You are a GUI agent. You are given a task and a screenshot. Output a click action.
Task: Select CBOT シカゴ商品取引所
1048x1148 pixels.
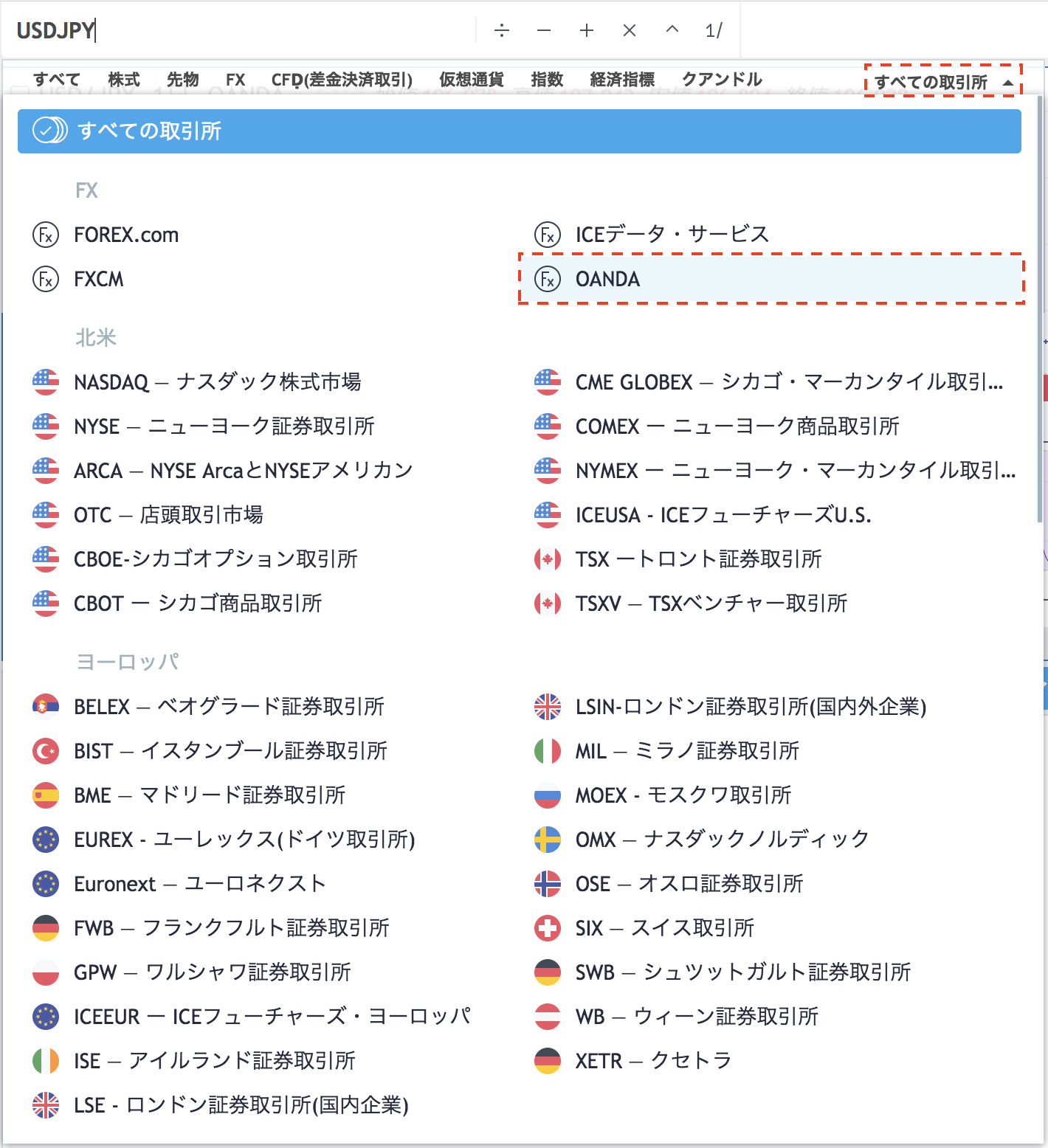269,604
